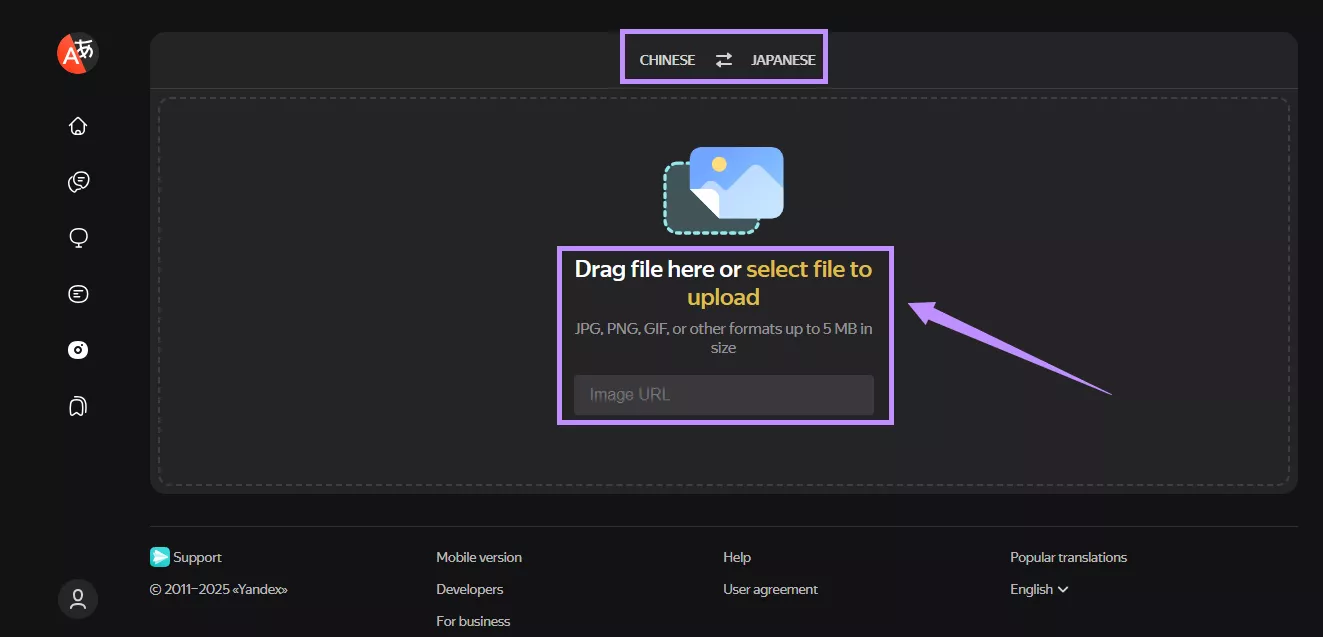Image resolution: width=1323 pixels, height=637 pixels.
Task: Change source language from CHINESE
Action: pos(666,59)
